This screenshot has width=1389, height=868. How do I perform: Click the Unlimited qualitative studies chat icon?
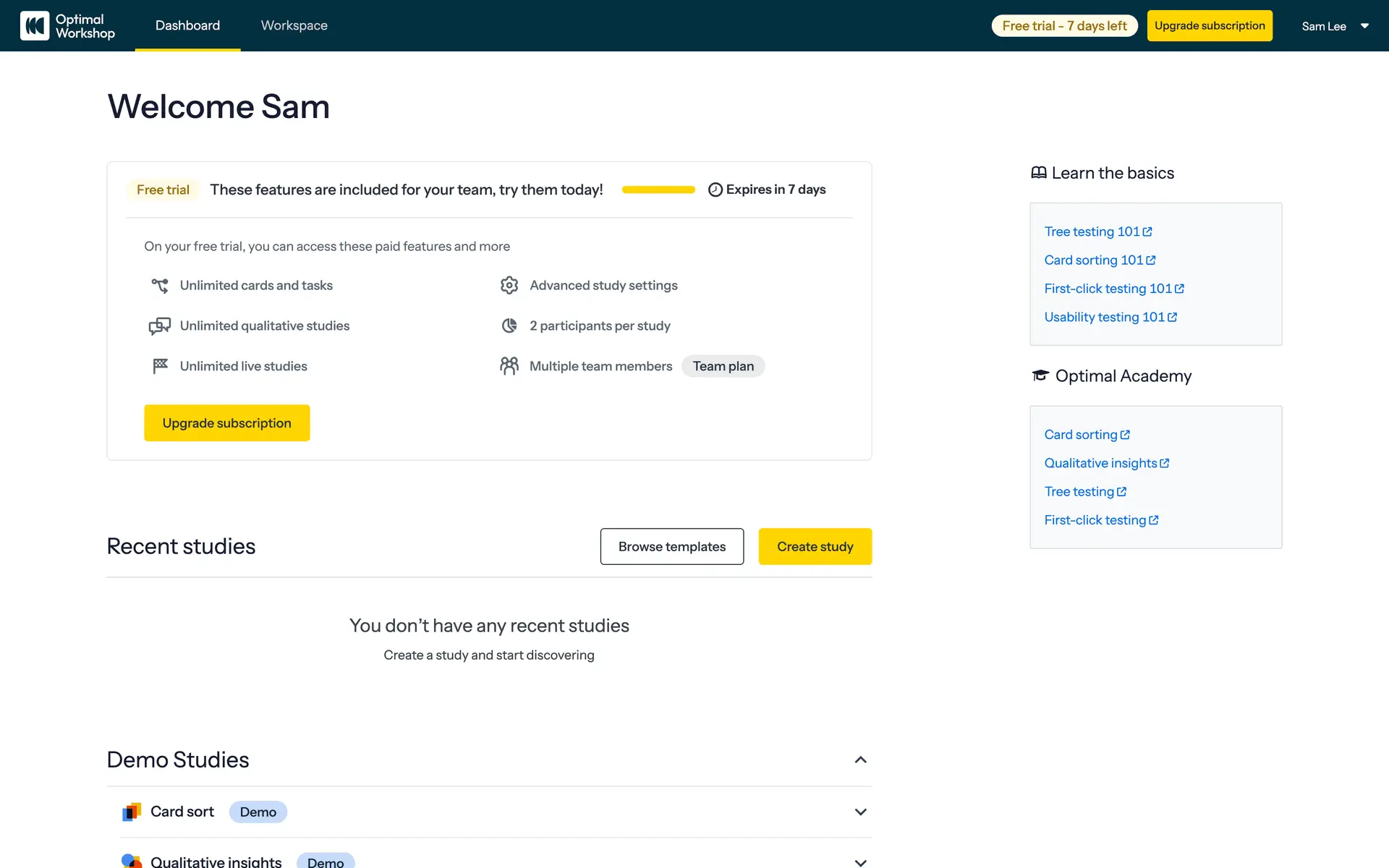(160, 326)
